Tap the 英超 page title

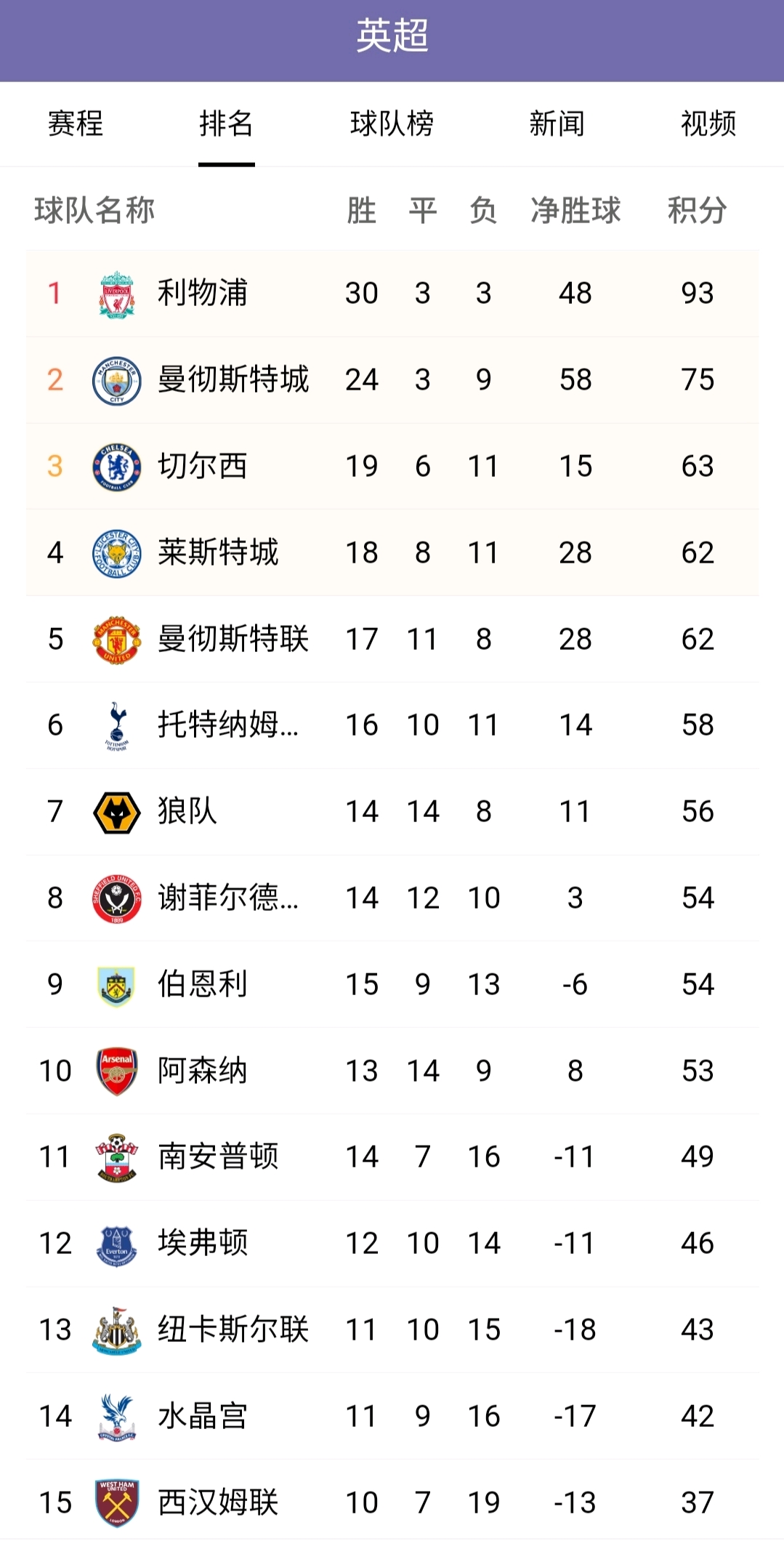(x=392, y=35)
